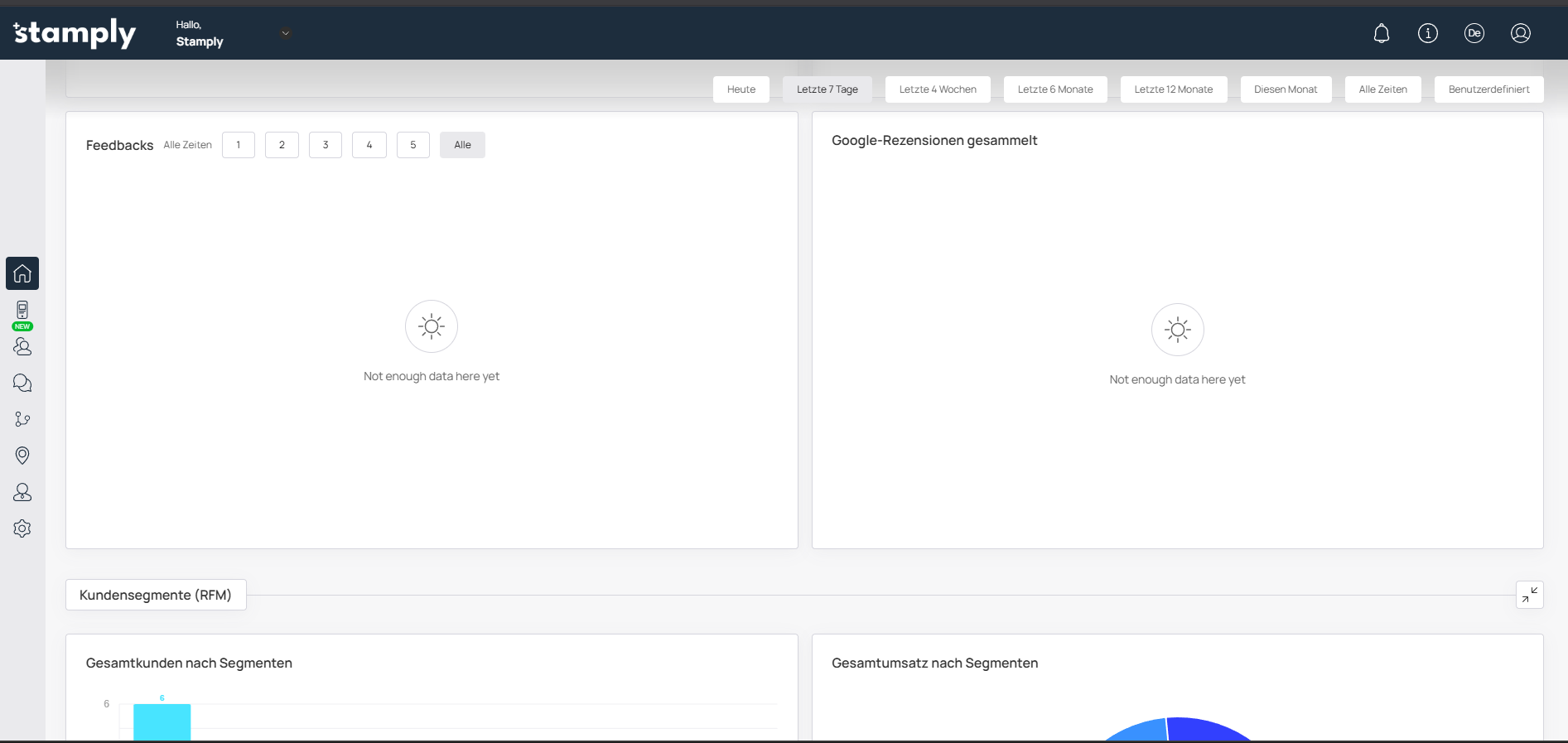Open the settings gear in sidebar
The height and width of the screenshot is (743, 1568).
(22, 528)
